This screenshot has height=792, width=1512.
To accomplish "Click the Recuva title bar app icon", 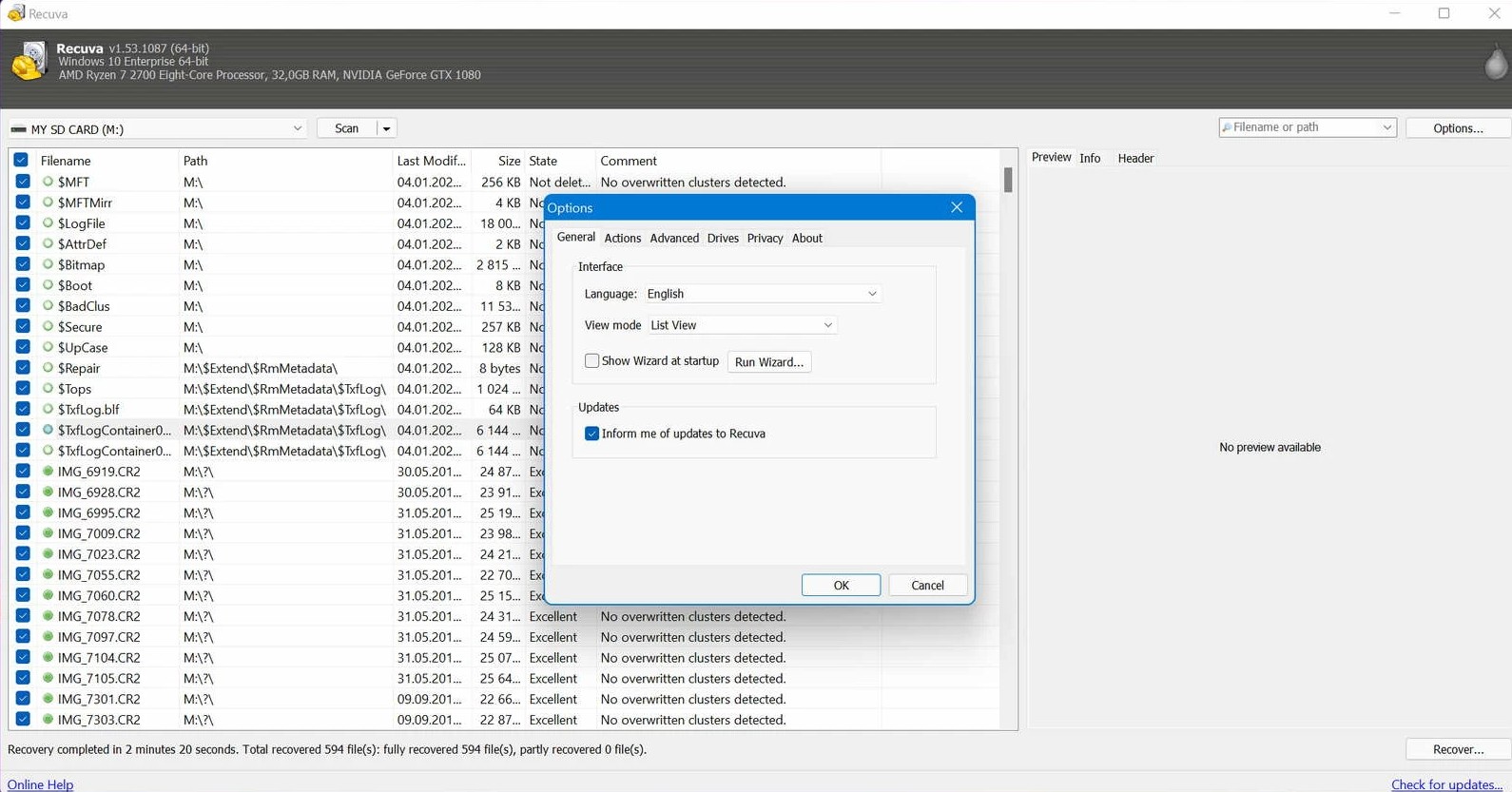I will coord(15,13).
